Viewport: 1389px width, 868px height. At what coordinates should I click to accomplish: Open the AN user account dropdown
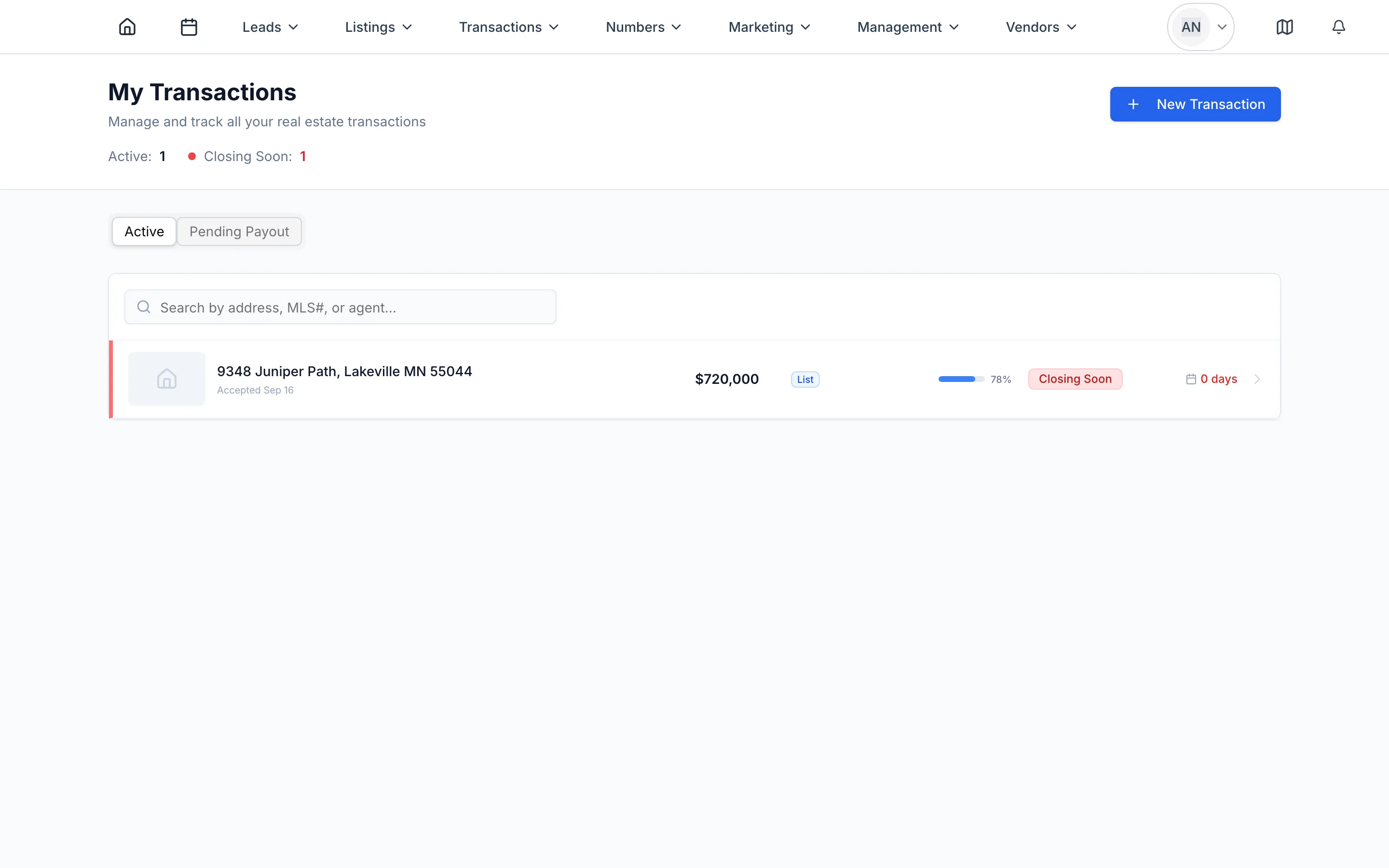point(1200,27)
